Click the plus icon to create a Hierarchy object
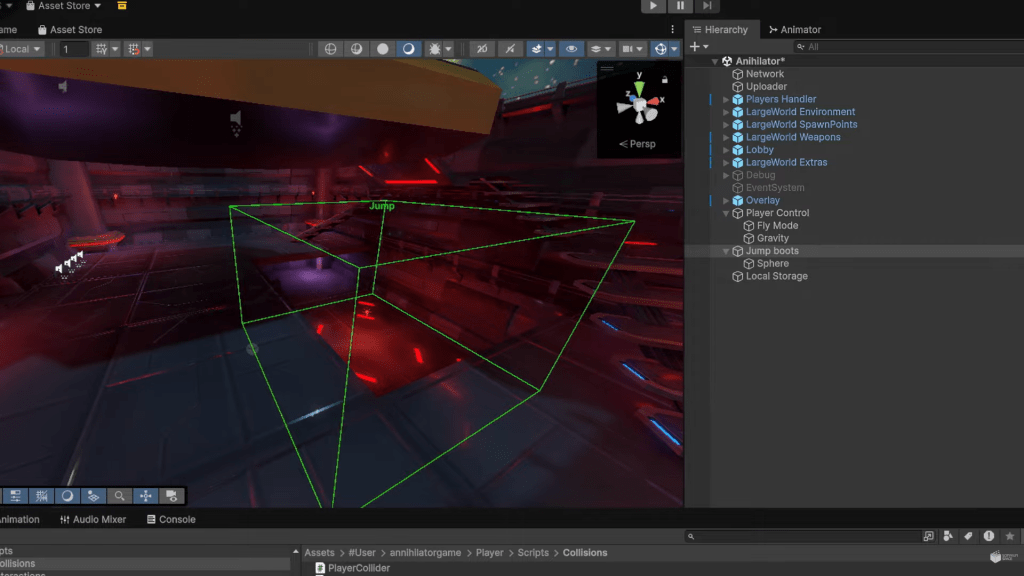Screen dimensions: 1024x576 [695, 47]
